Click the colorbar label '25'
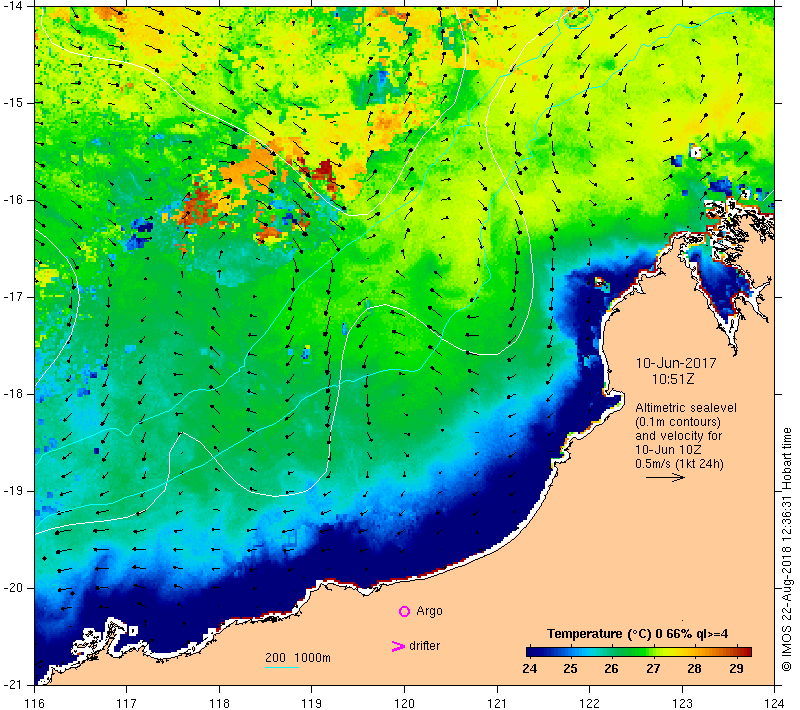This screenshot has height=710, width=800. pyautogui.click(x=570, y=669)
